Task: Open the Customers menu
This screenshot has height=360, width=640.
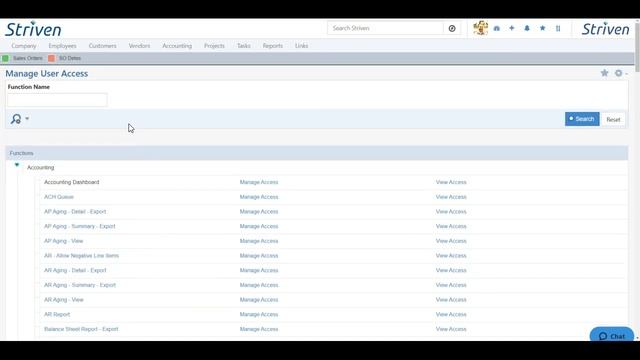Action: pyautogui.click(x=102, y=46)
